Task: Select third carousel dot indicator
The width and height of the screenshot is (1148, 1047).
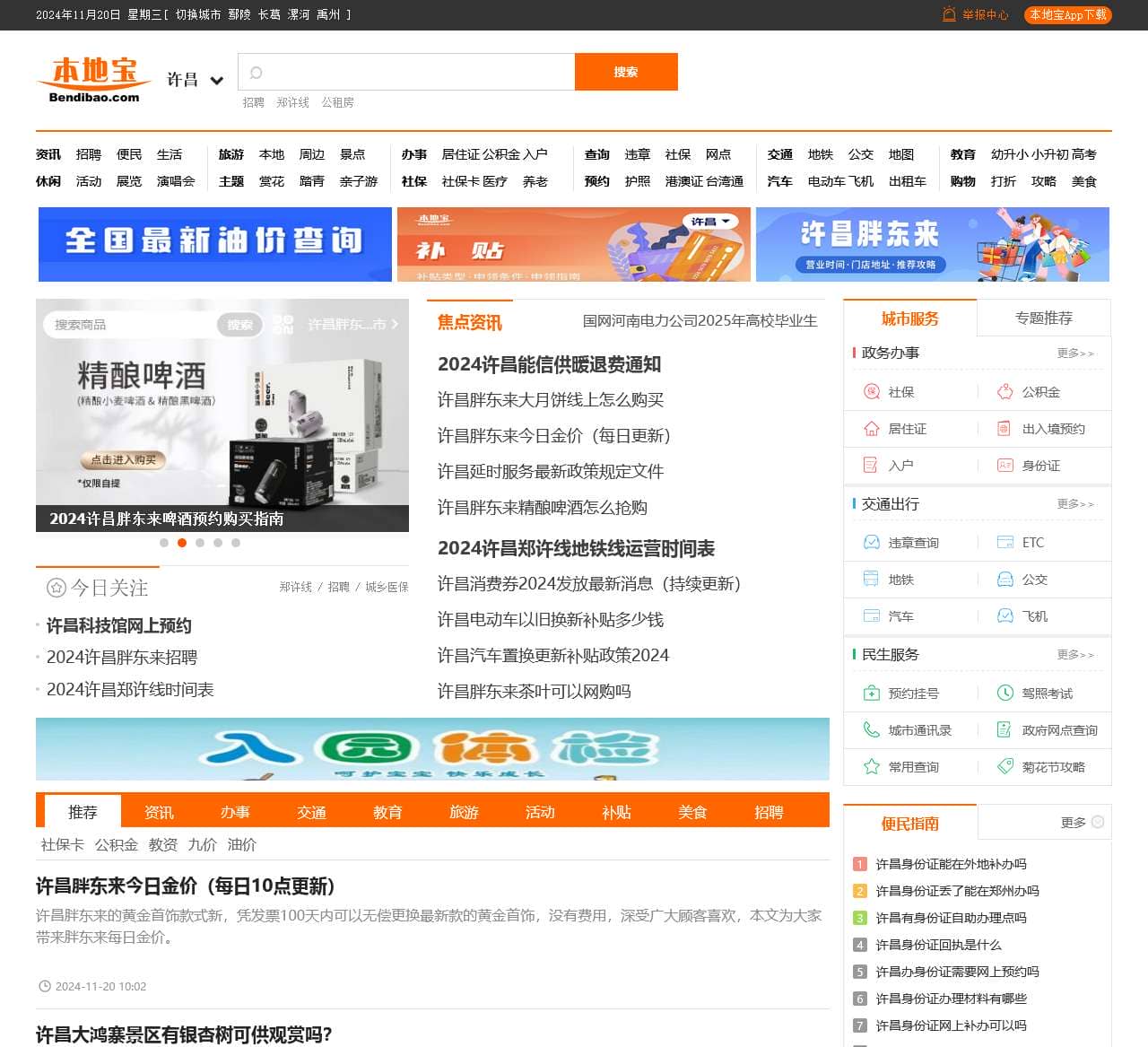Action: click(200, 543)
